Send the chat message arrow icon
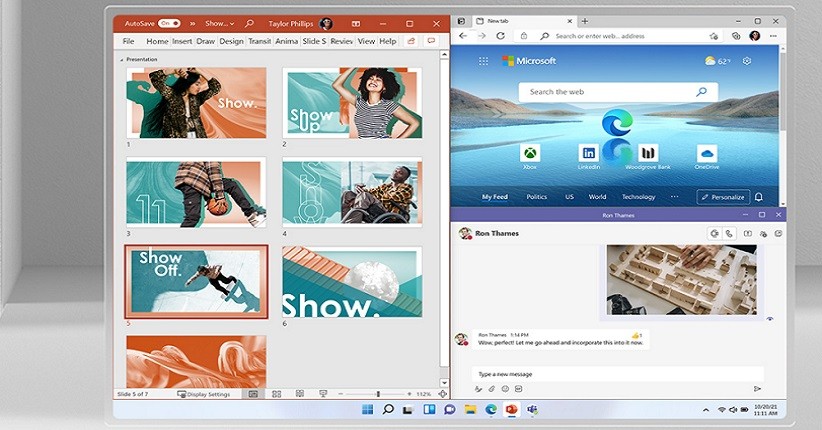The width and height of the screenshot is (822, 430). click(757, 389)
